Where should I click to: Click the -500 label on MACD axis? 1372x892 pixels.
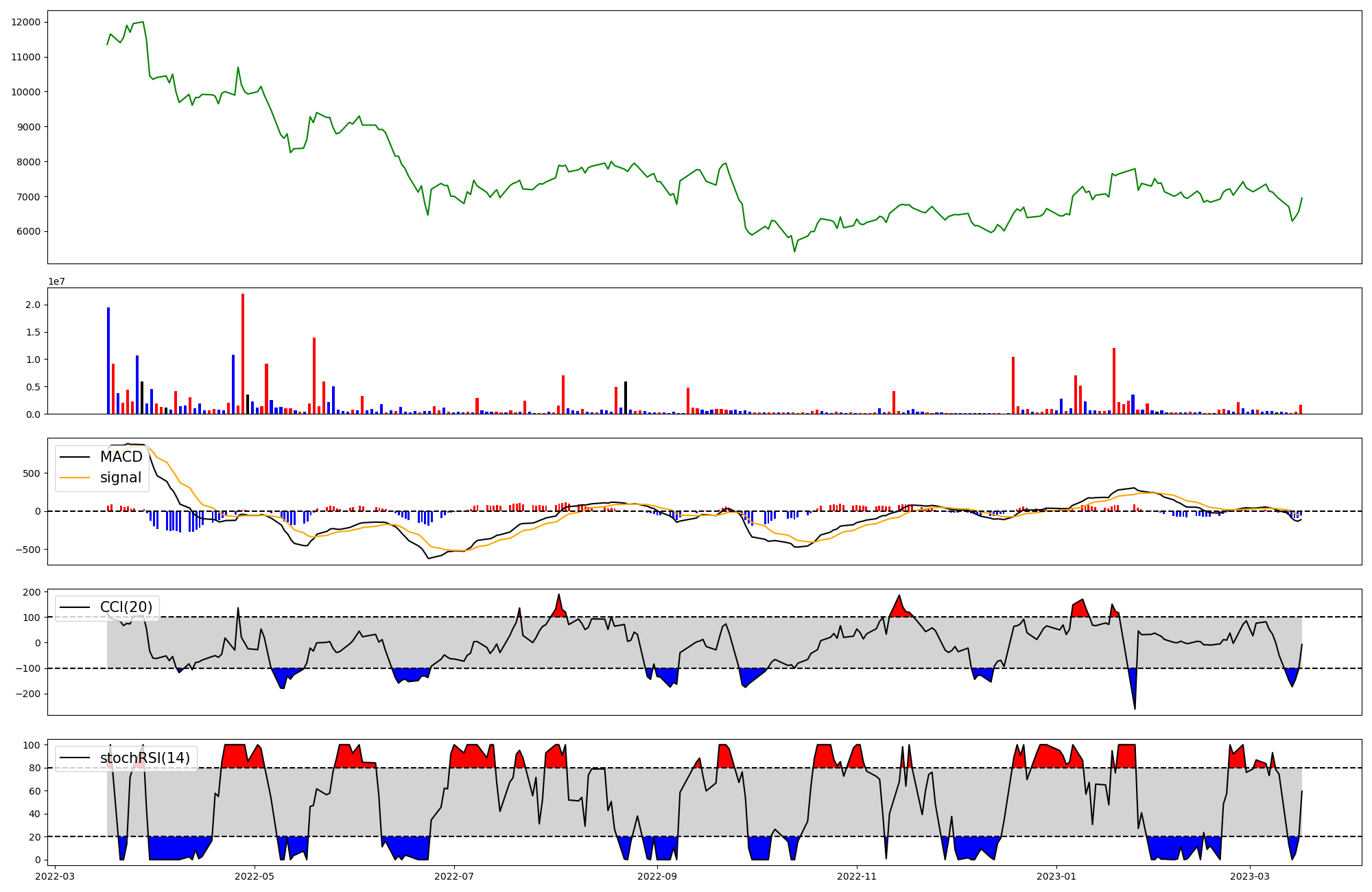click(x=28, y=550)
